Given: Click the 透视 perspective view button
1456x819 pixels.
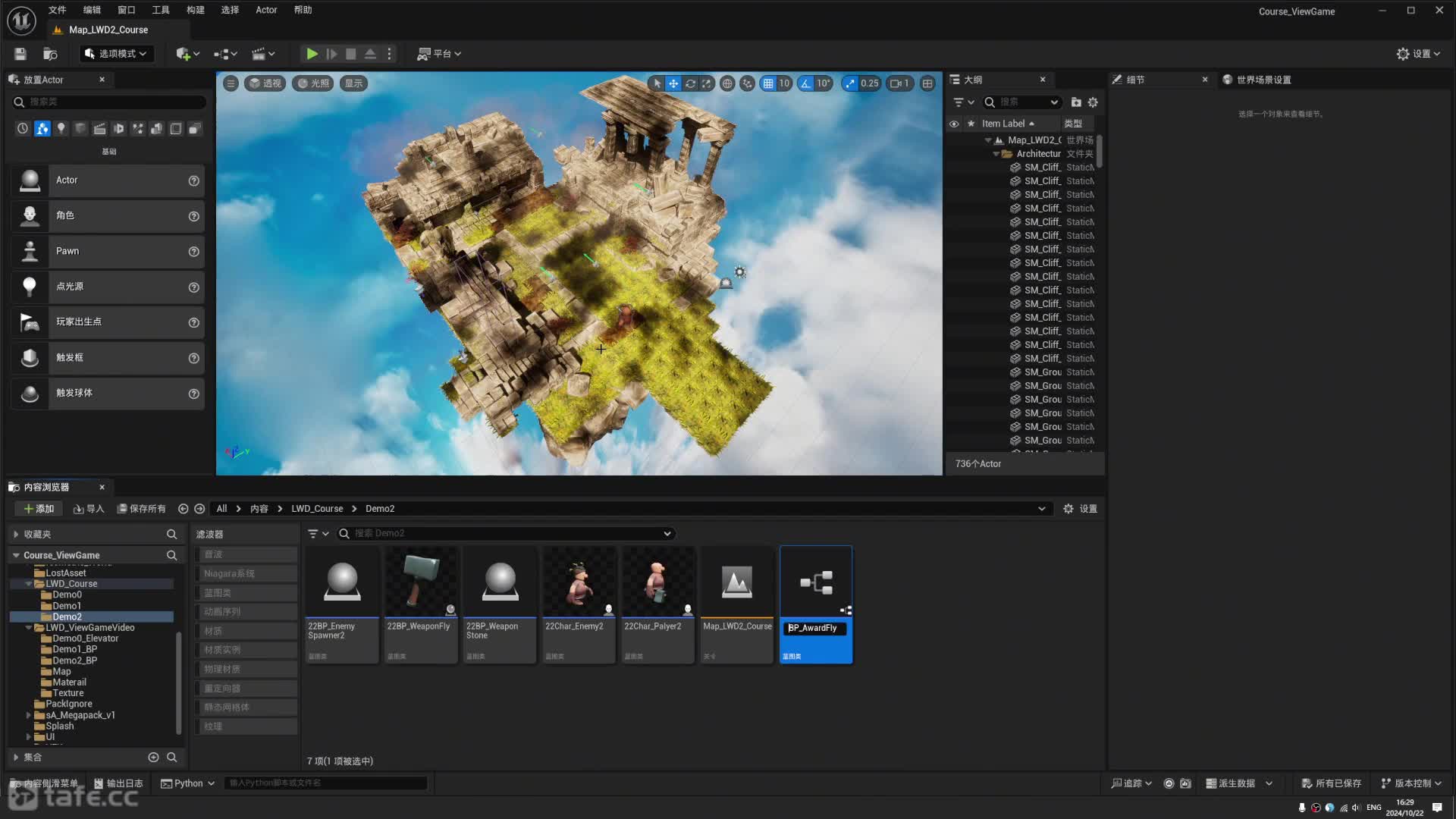Looking at the screenshot, I should pos(265,83).
